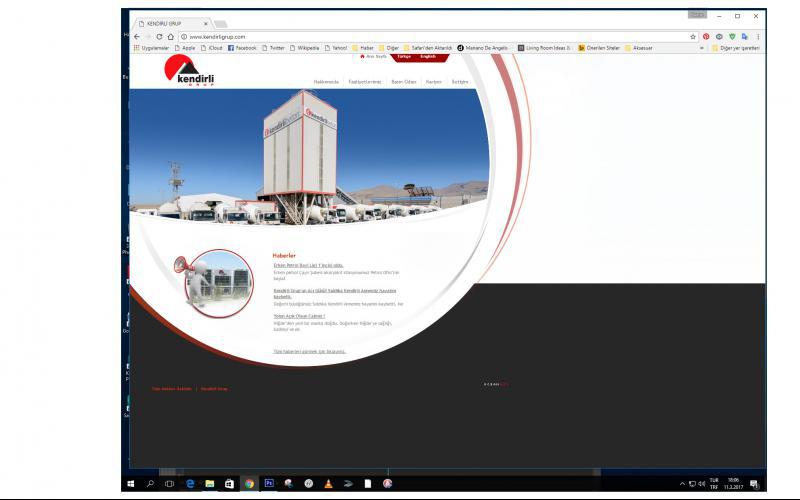The height and width of the screenshot is (500, 800).
Task: Switch to Chrome on the taskbar
Action: pyautogui.click(x=249, y=484)
